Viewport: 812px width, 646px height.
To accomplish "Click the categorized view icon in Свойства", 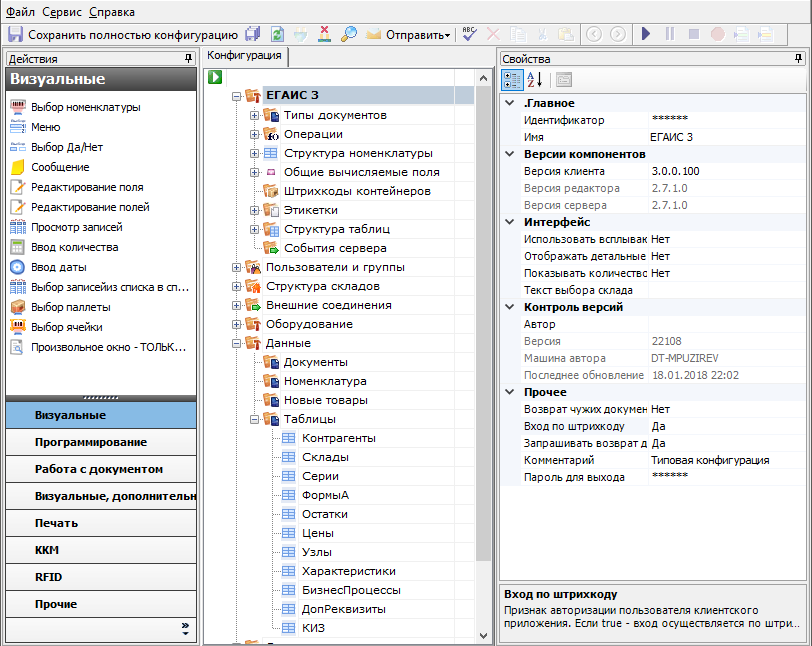I will point(512,80).
